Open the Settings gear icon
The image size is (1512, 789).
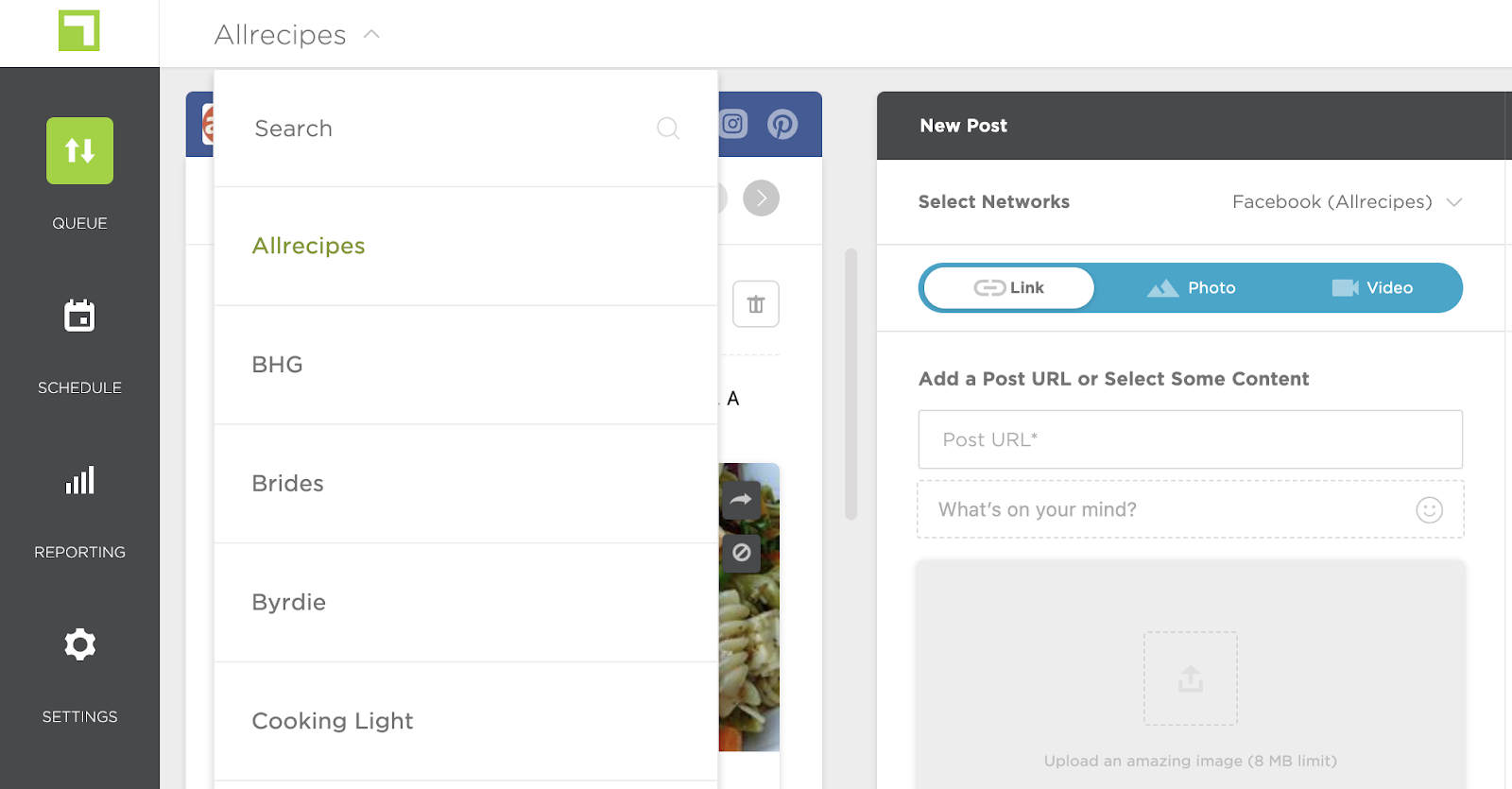coord(79,644)
